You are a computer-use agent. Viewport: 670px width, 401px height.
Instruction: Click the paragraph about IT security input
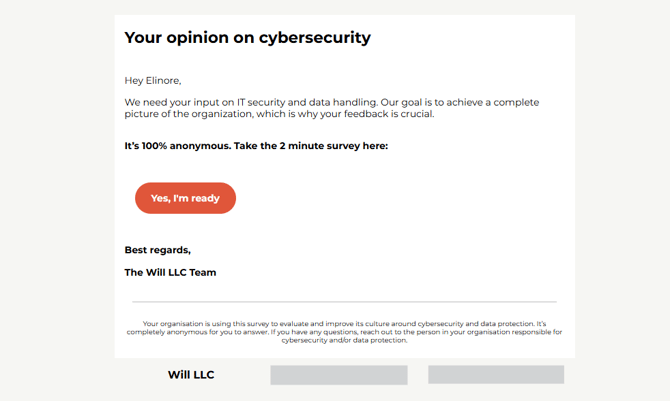pyautogui.click(x=330, y=108)
